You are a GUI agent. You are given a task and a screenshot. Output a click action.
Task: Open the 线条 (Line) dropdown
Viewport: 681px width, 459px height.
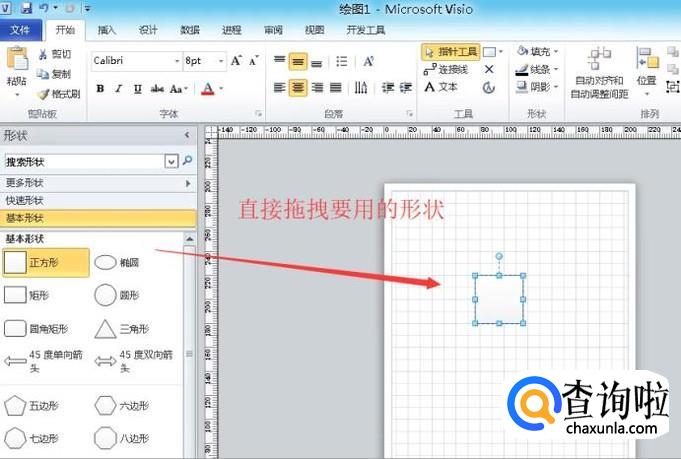coord(537,69)
